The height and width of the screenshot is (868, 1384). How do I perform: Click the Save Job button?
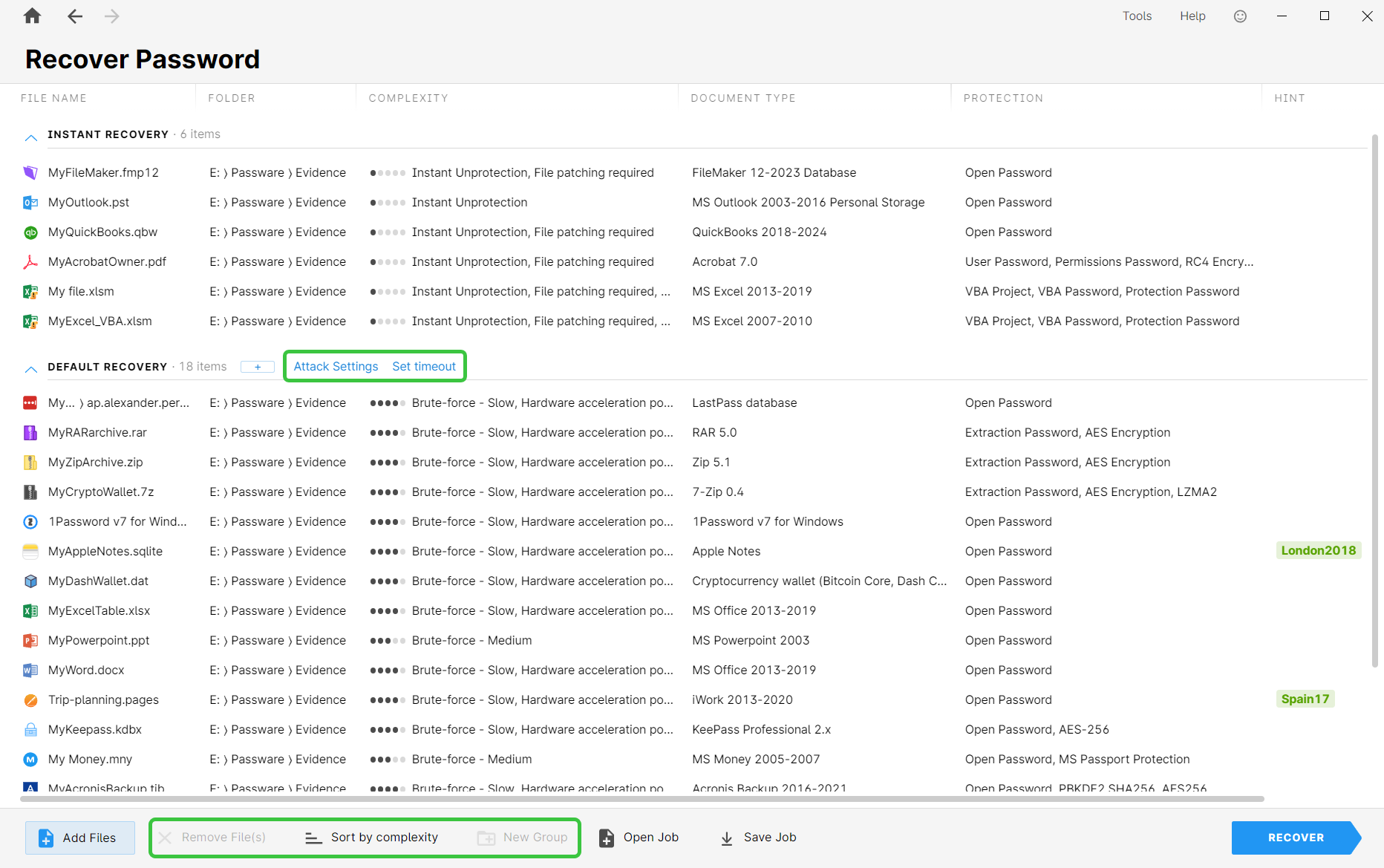758,838
